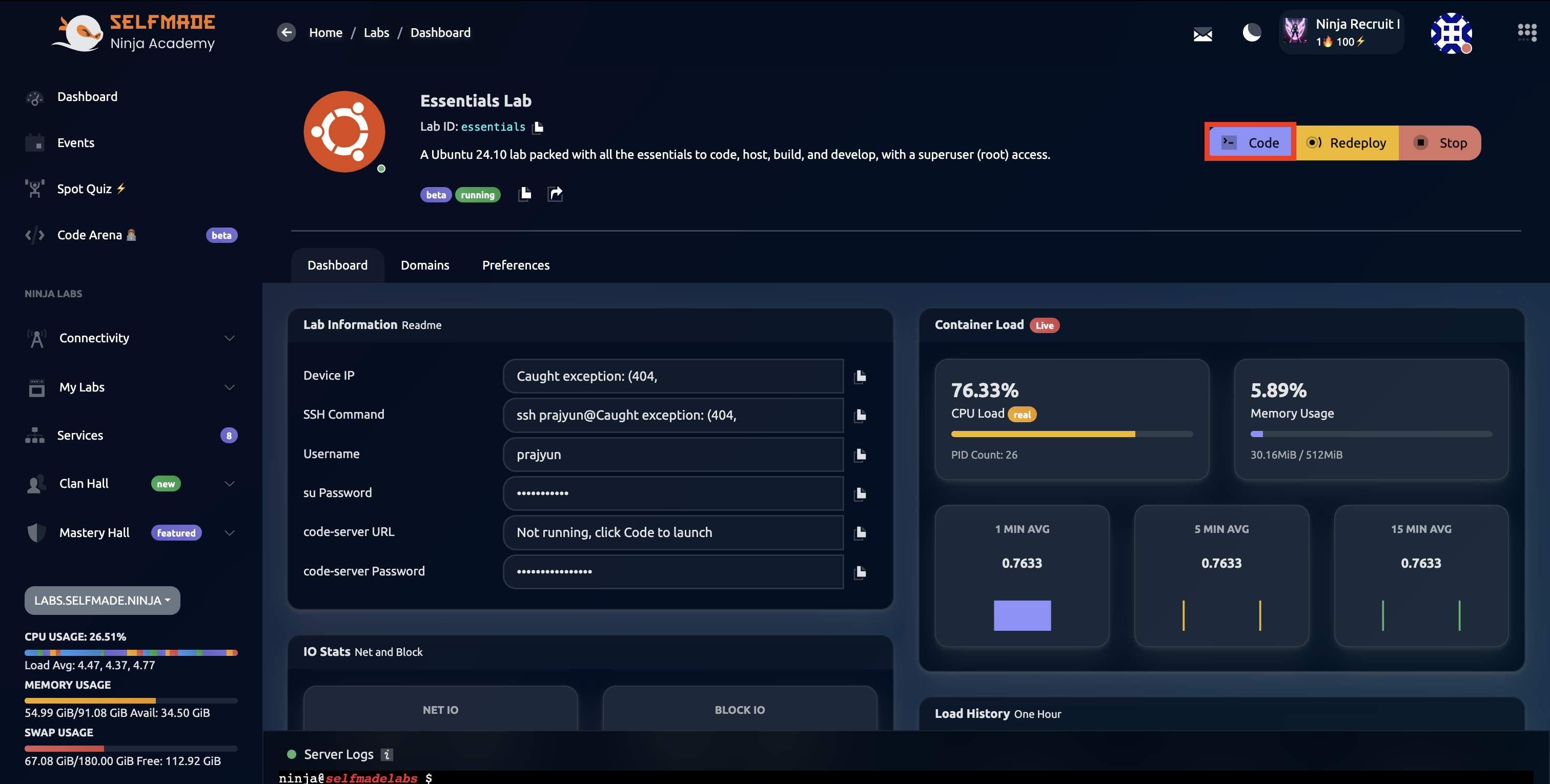The image size is (1550, 784).
Task: Click the su Password field
Action: tap(674, 493)
